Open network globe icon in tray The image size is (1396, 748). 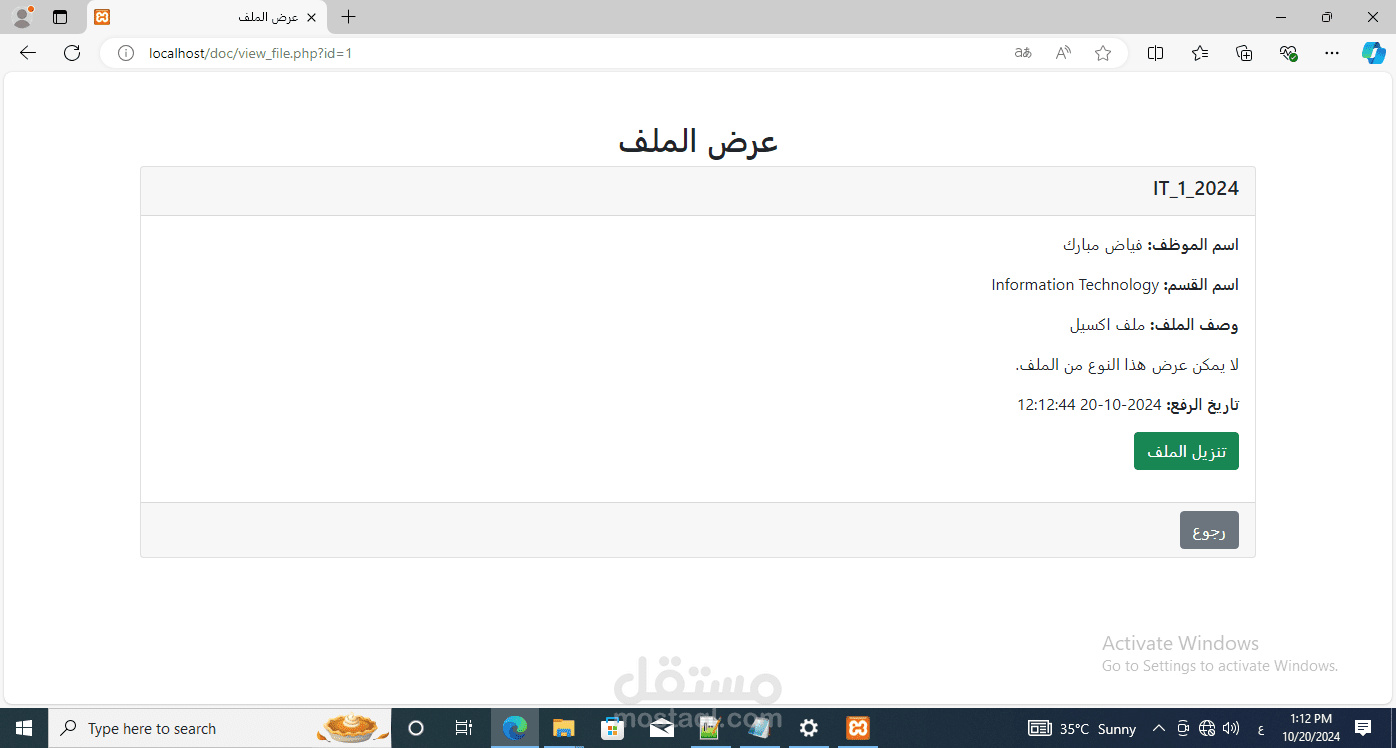[1207, 728]
